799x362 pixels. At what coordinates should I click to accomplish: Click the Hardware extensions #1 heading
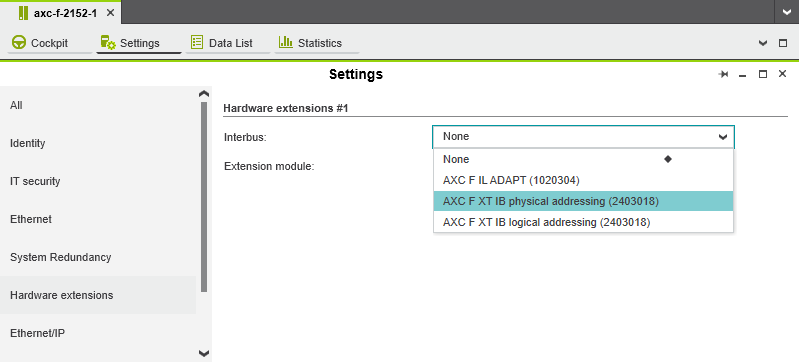[285, 108]
